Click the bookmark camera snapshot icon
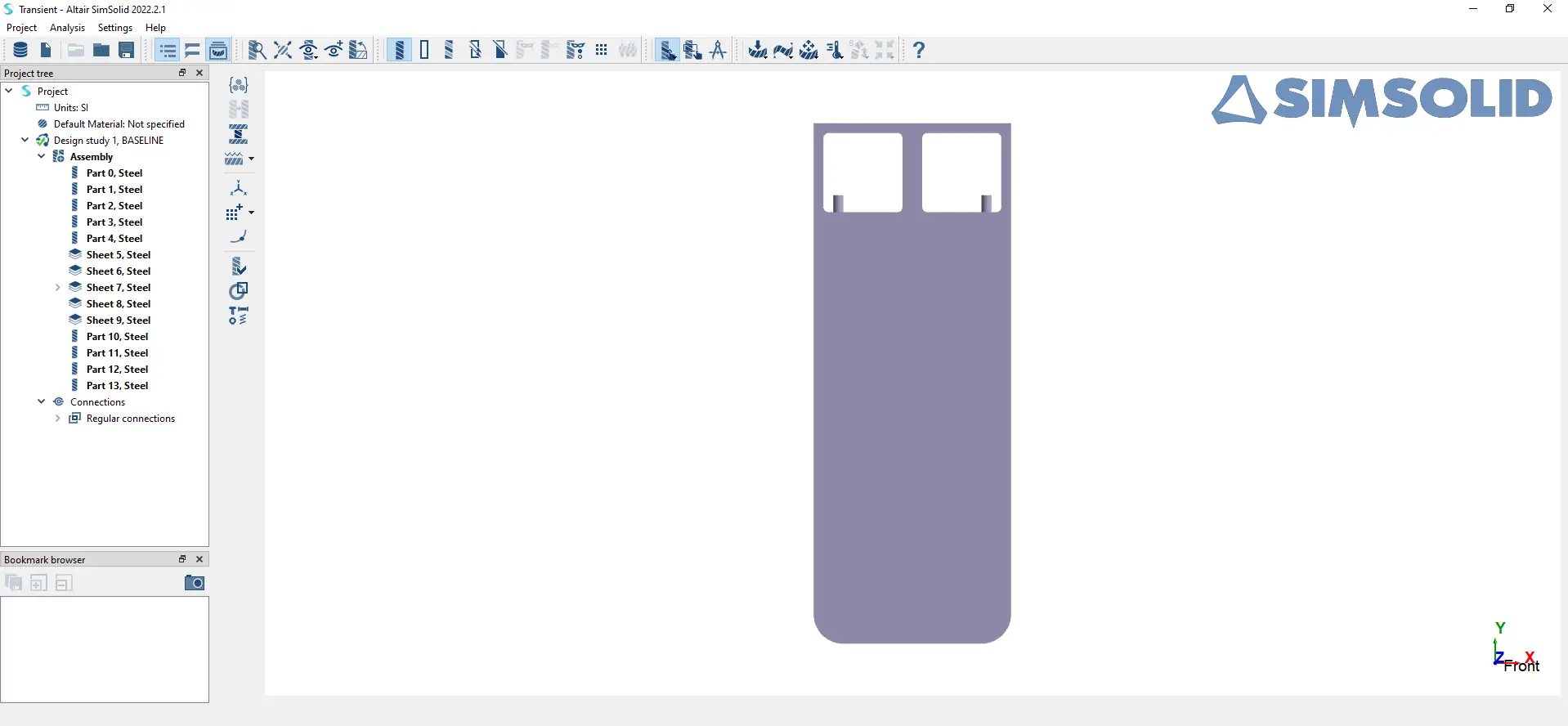The width and height of the screenshot is (1568, 726). point(195,583)
